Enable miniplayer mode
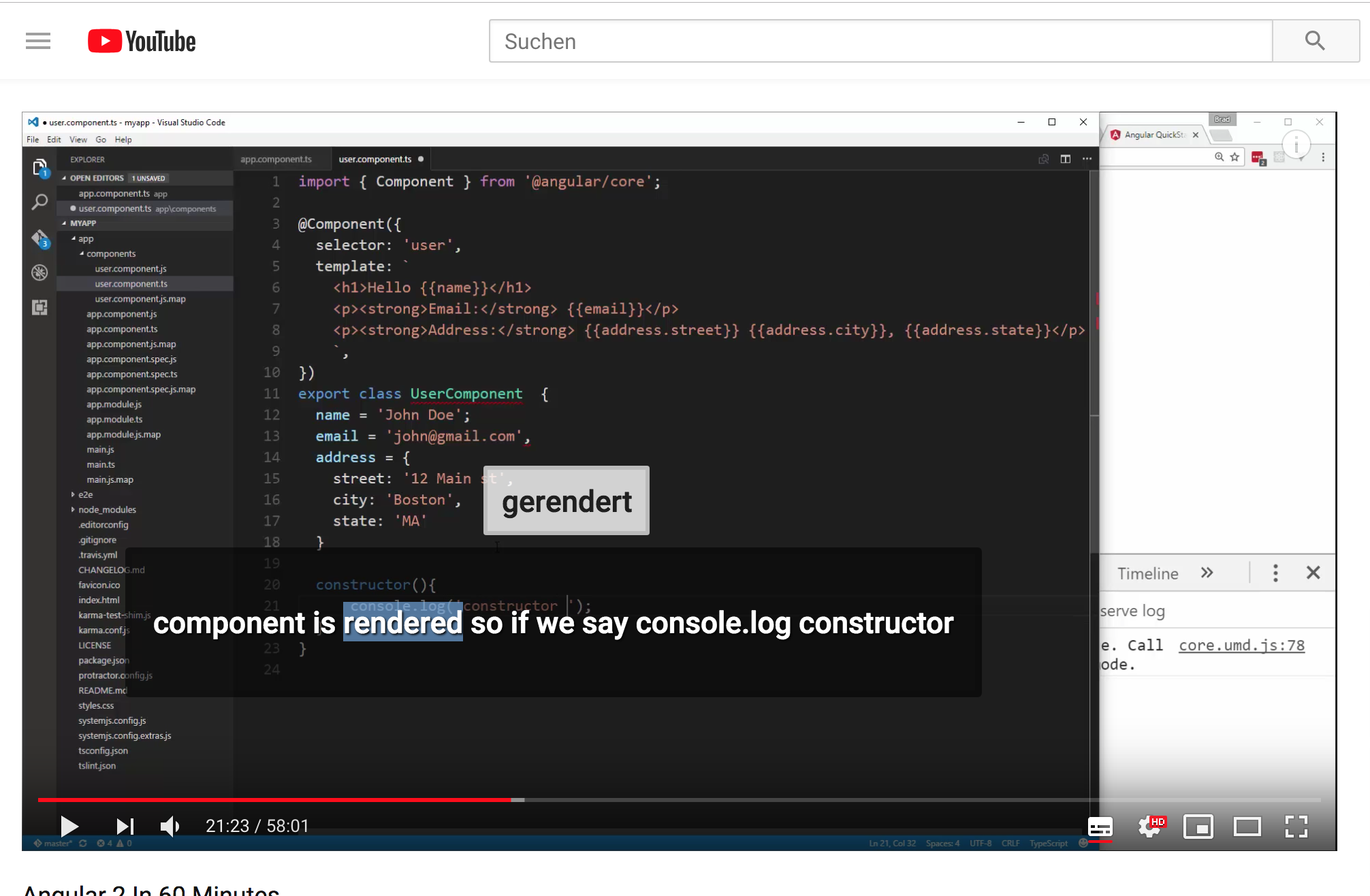This screenshot has width=1370, height=896. coord(1198,827)
